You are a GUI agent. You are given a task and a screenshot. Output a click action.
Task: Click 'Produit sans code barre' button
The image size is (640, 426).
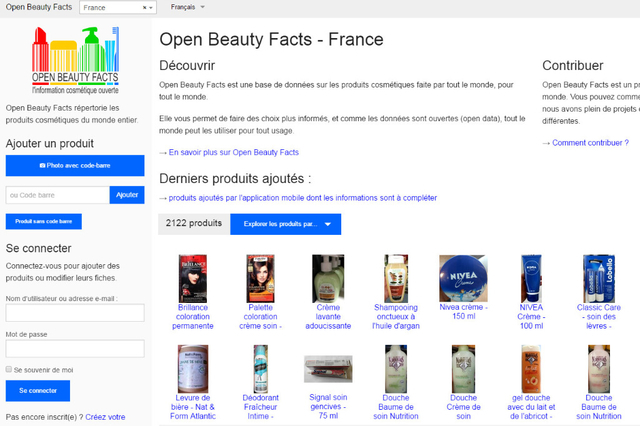pyautogui.click(x=44, y=221)
